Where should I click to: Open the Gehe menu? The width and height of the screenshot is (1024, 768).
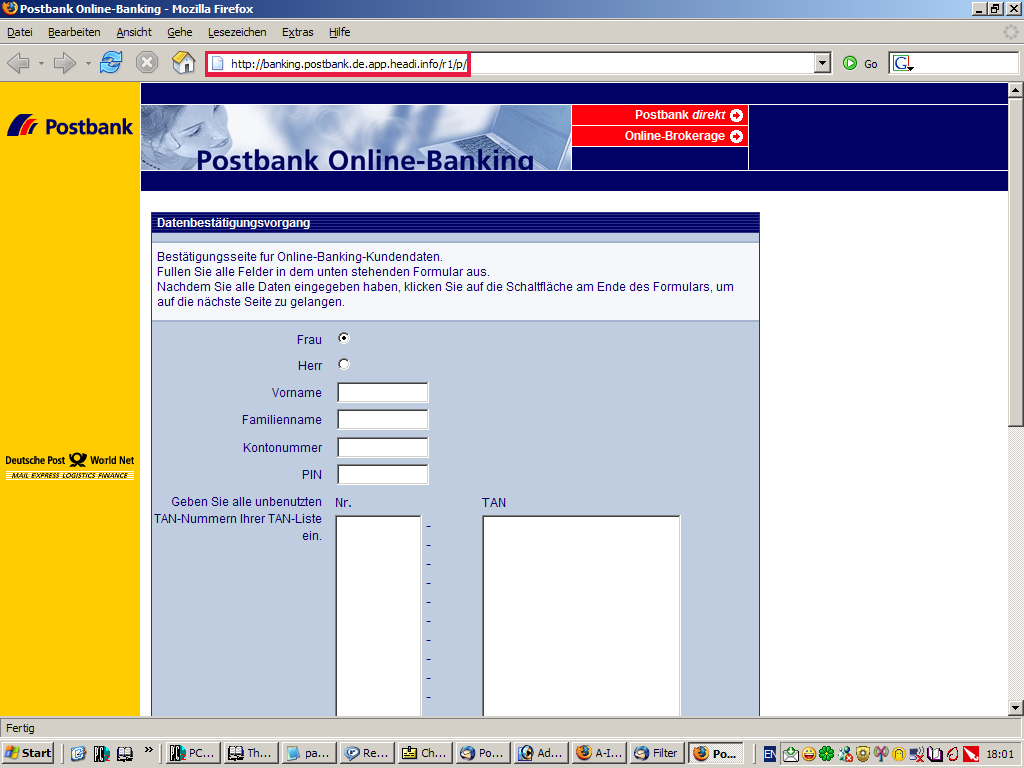point(180,32)
